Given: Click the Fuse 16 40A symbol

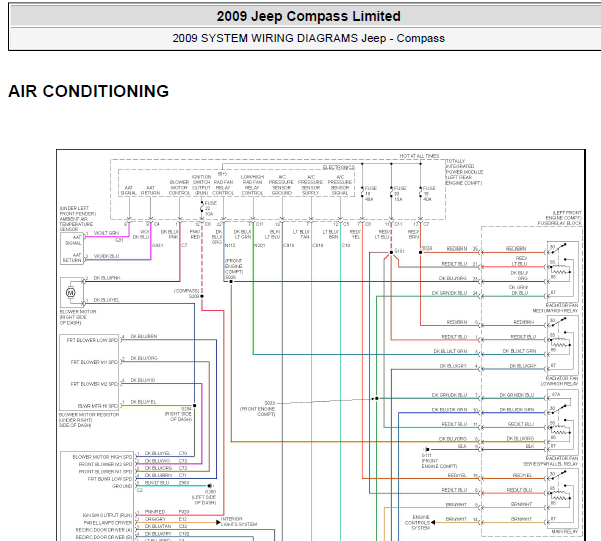Looking at the screenshot, I should click(420, 194).
